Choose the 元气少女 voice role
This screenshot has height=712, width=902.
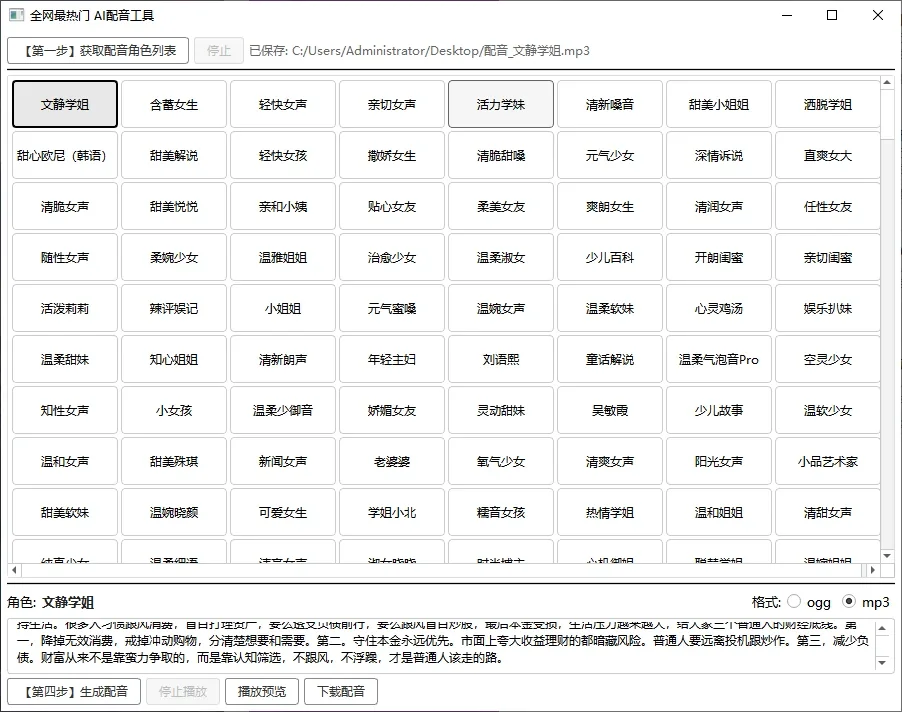point(610,155)
